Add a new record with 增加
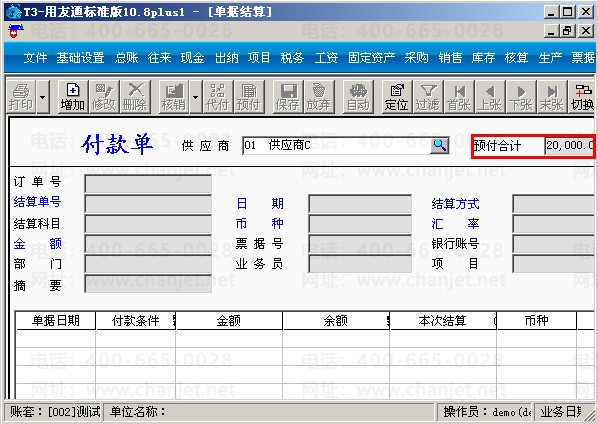 click(x=72, y=97)
